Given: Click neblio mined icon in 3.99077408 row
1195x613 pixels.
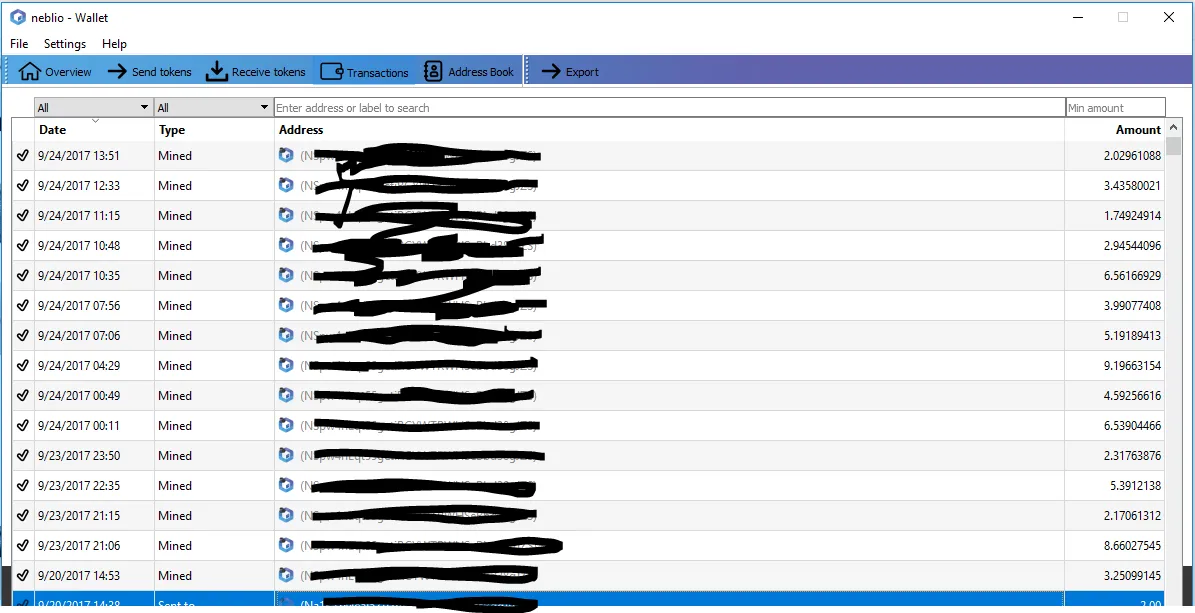Looking at the screenshot, I should [286, 305].
